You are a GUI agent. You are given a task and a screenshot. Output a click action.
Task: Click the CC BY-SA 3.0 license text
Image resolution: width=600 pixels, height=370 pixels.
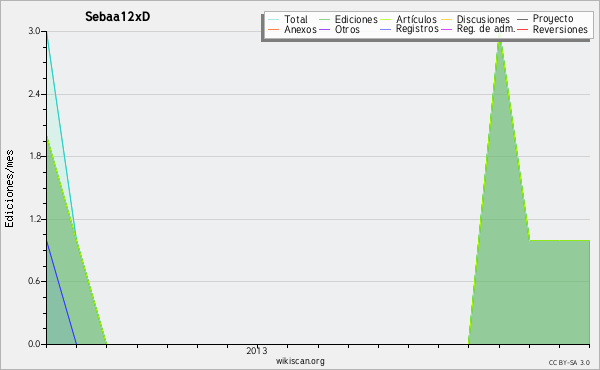tap(569, 362)
